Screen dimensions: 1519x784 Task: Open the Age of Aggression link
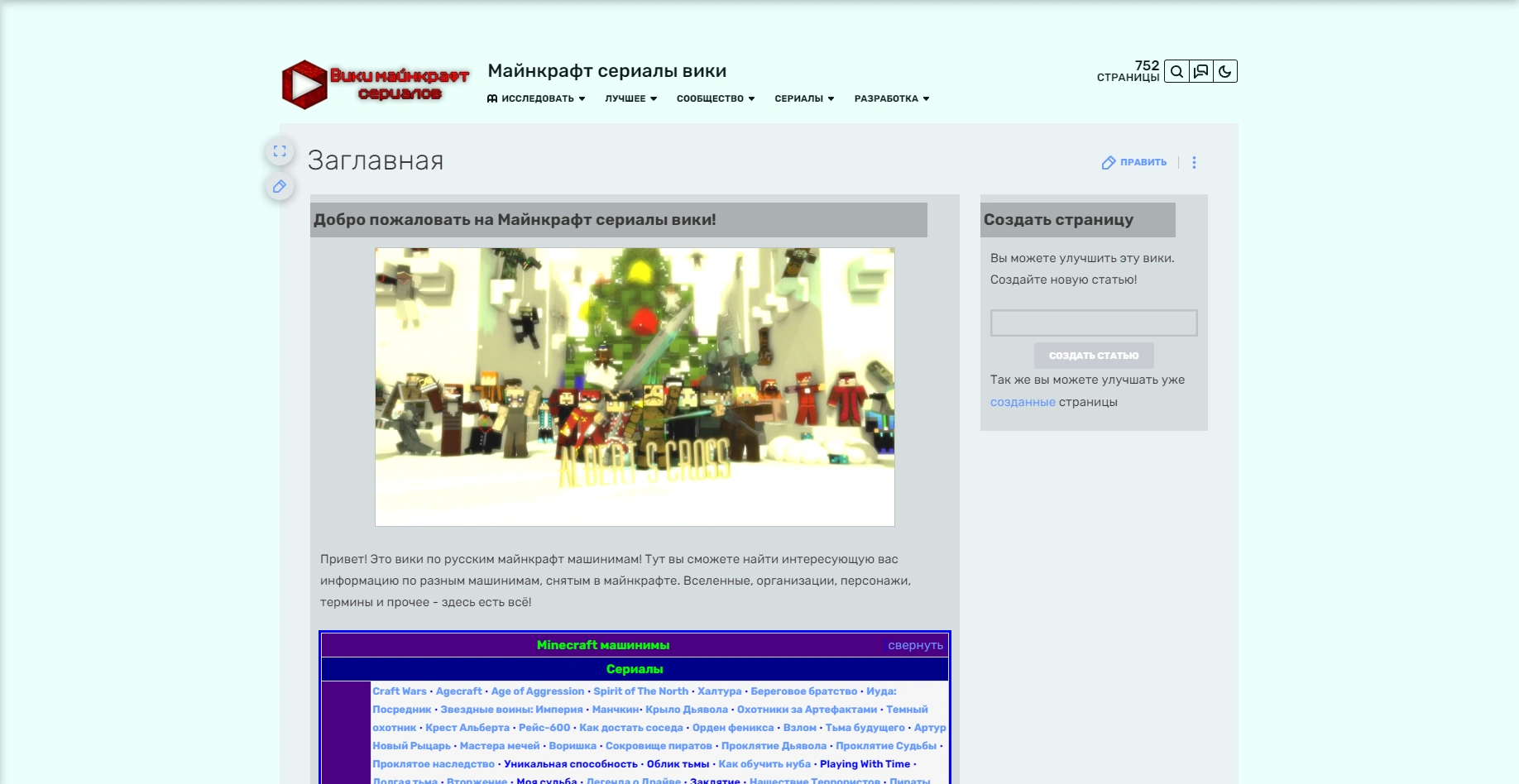click(538, 691)
